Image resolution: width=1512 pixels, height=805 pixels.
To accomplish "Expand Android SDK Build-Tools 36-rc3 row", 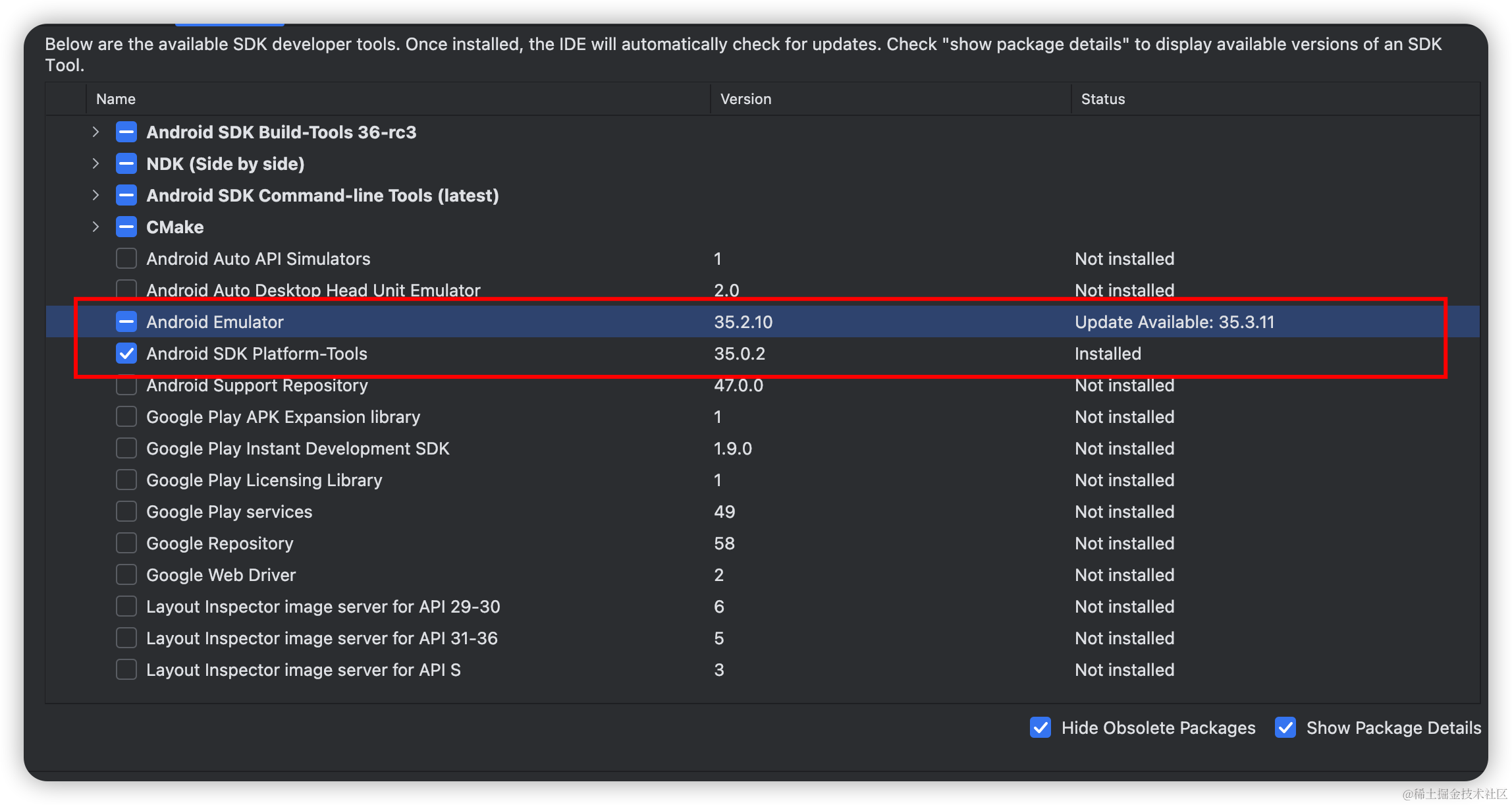I will (96, 132).
